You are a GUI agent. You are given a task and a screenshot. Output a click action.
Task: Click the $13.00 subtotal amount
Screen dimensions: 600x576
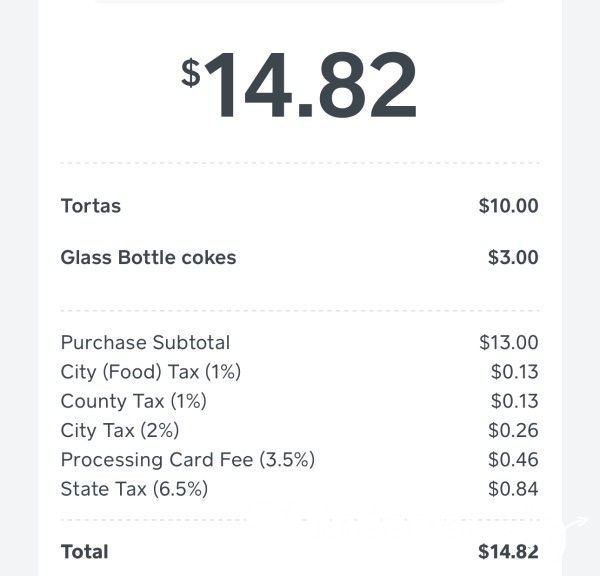pyautogui.click(x=509, y=342)
